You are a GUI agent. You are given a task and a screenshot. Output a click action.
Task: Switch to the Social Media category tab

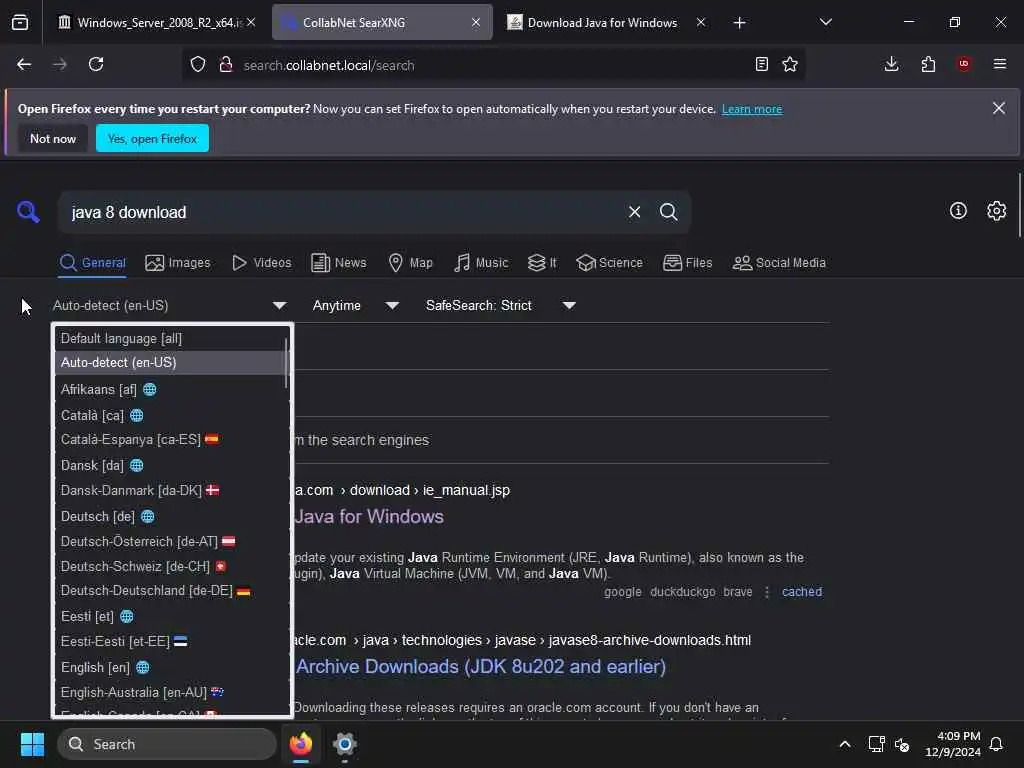(778, 263)
